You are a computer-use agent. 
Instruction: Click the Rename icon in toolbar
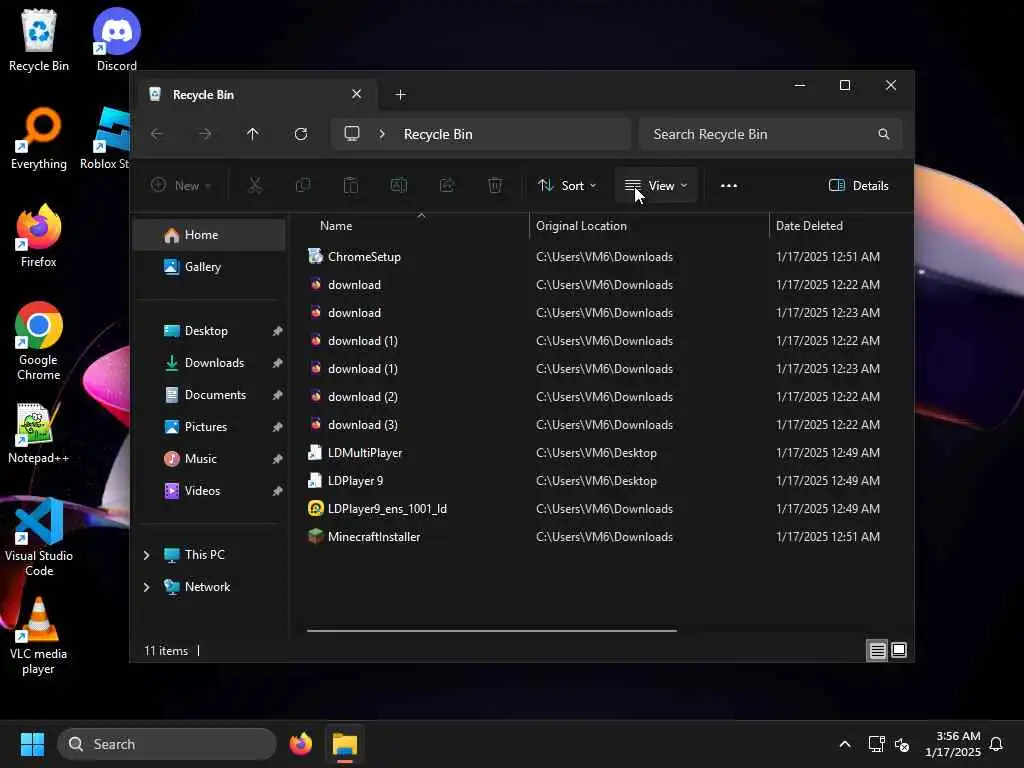pyautogui.click(x=399, y=185)
